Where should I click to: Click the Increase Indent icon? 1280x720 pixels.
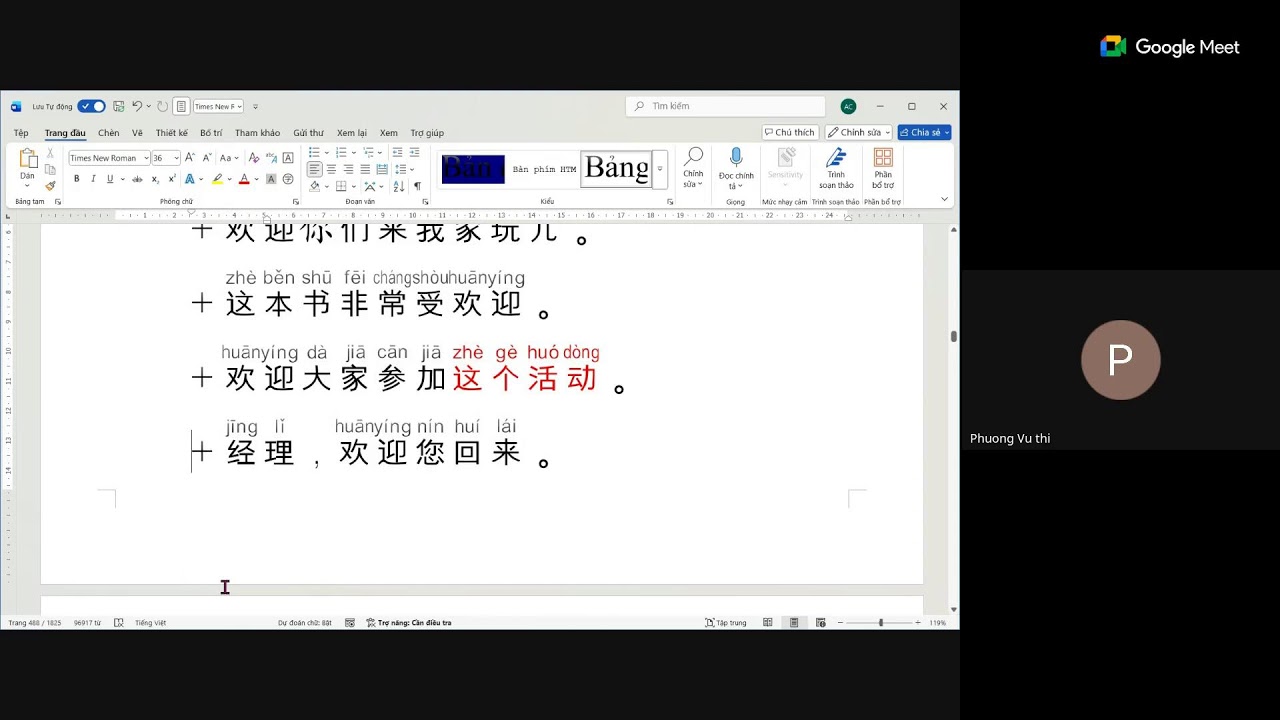[414, 152]
